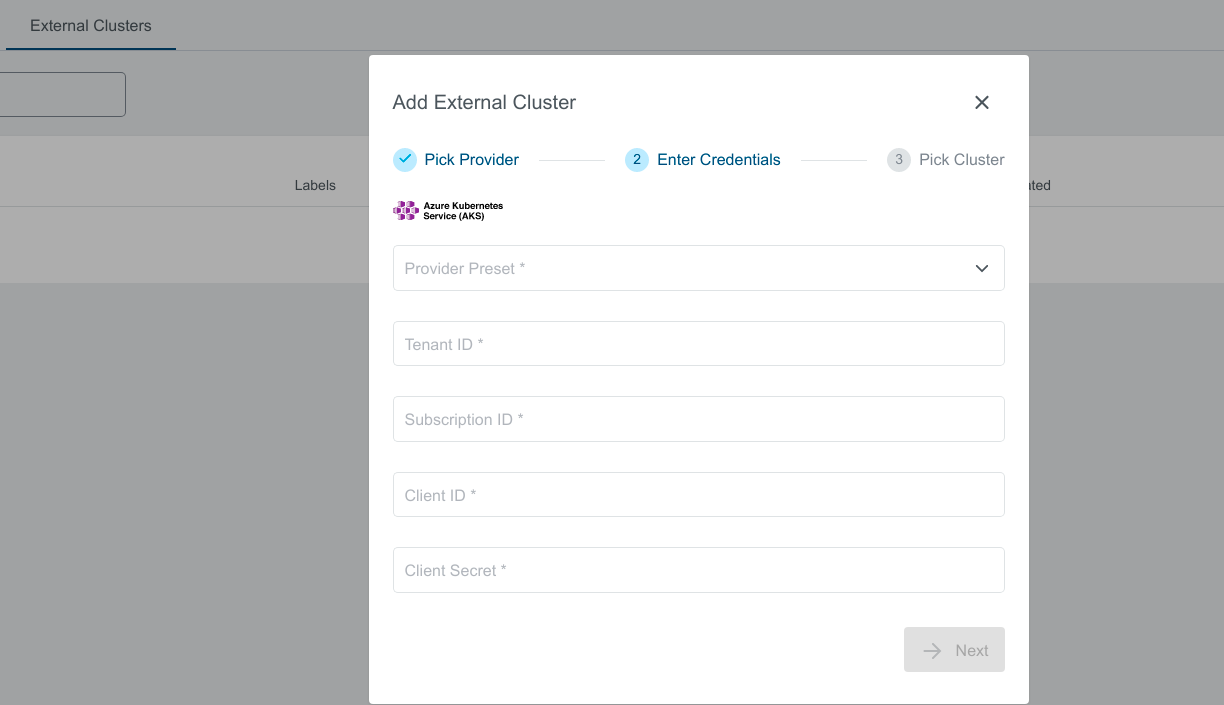Click the Pick Provider step checkmark icon
The width and height of the screenshot is (1224, 705).
[405, 159]
